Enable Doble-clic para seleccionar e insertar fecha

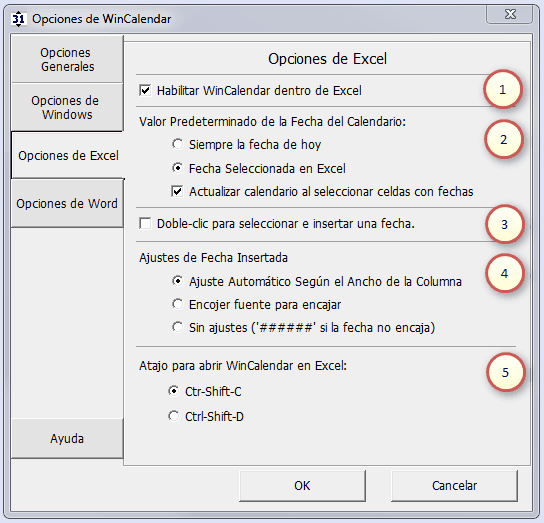point(145,223)
